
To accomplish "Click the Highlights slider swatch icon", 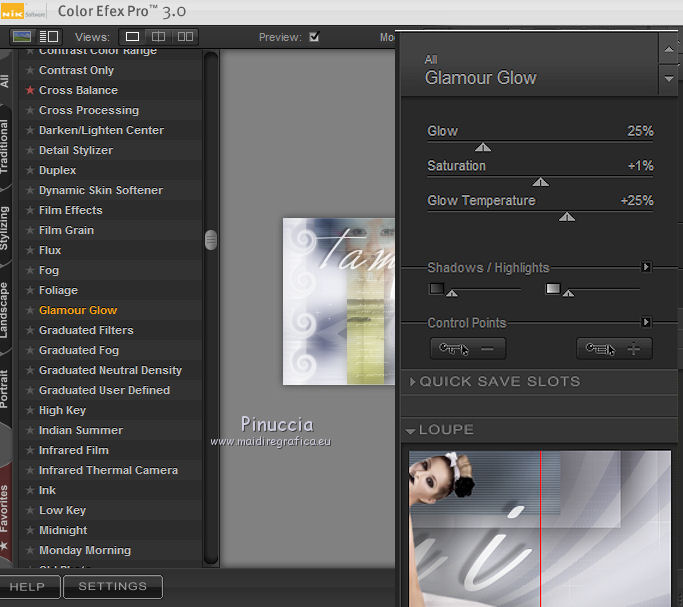I will [x=553, y=288].
